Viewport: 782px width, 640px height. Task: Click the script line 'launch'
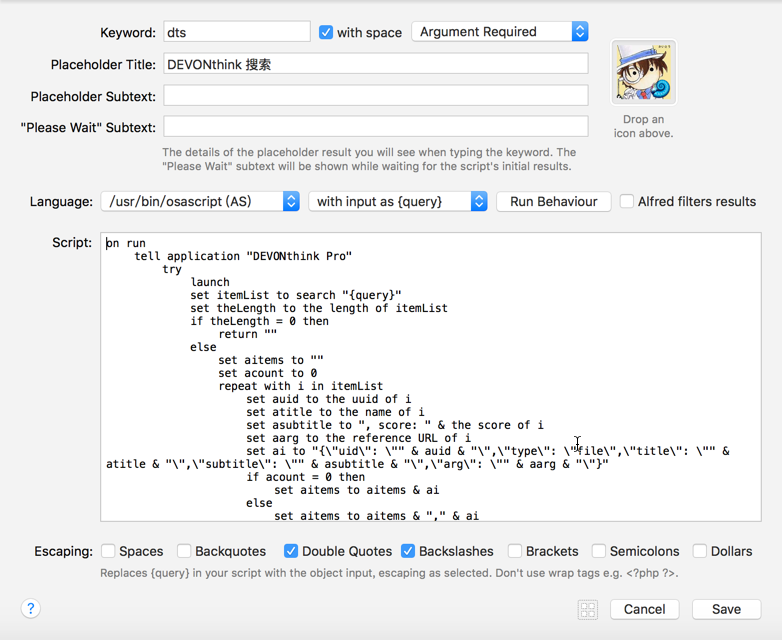click(210, 282)
